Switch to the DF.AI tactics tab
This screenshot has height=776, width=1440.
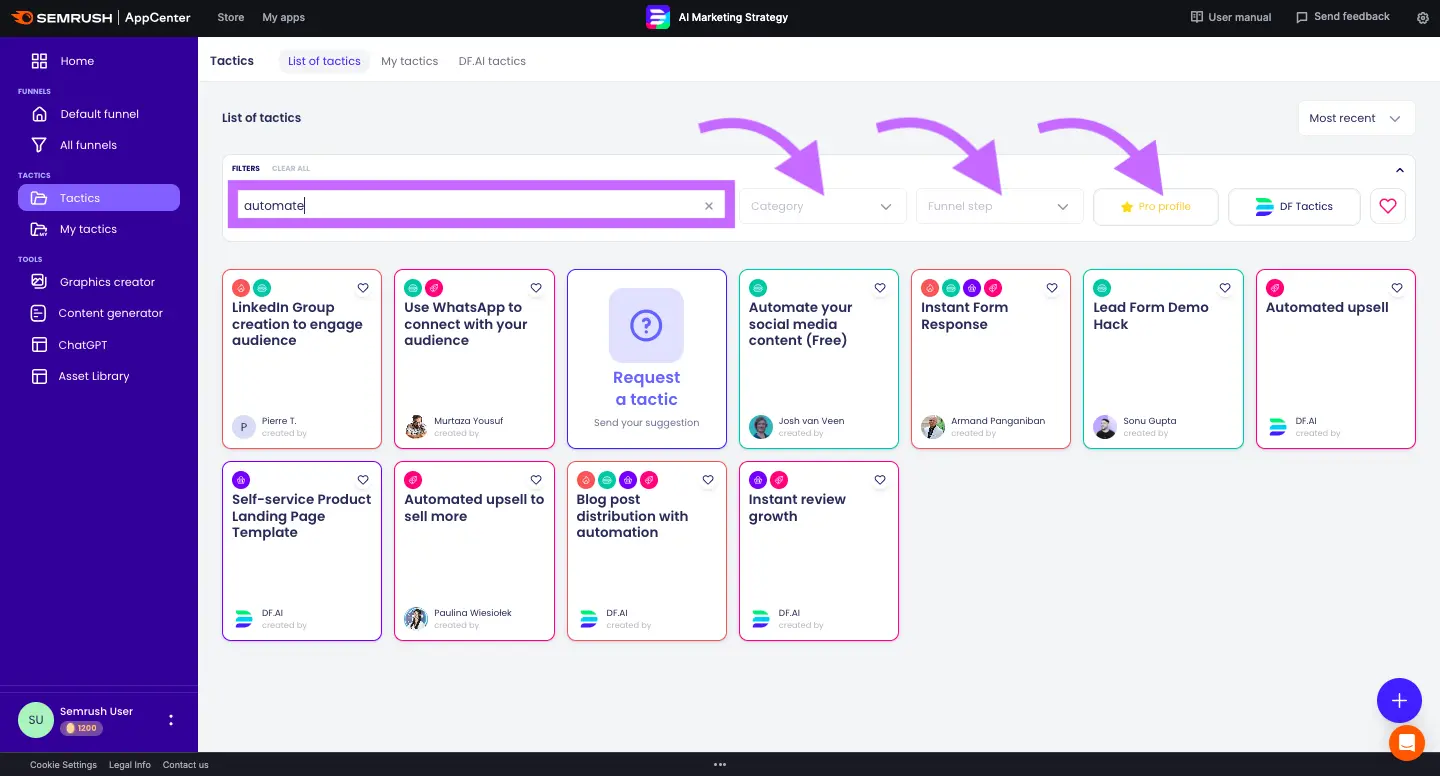point(492,61)
